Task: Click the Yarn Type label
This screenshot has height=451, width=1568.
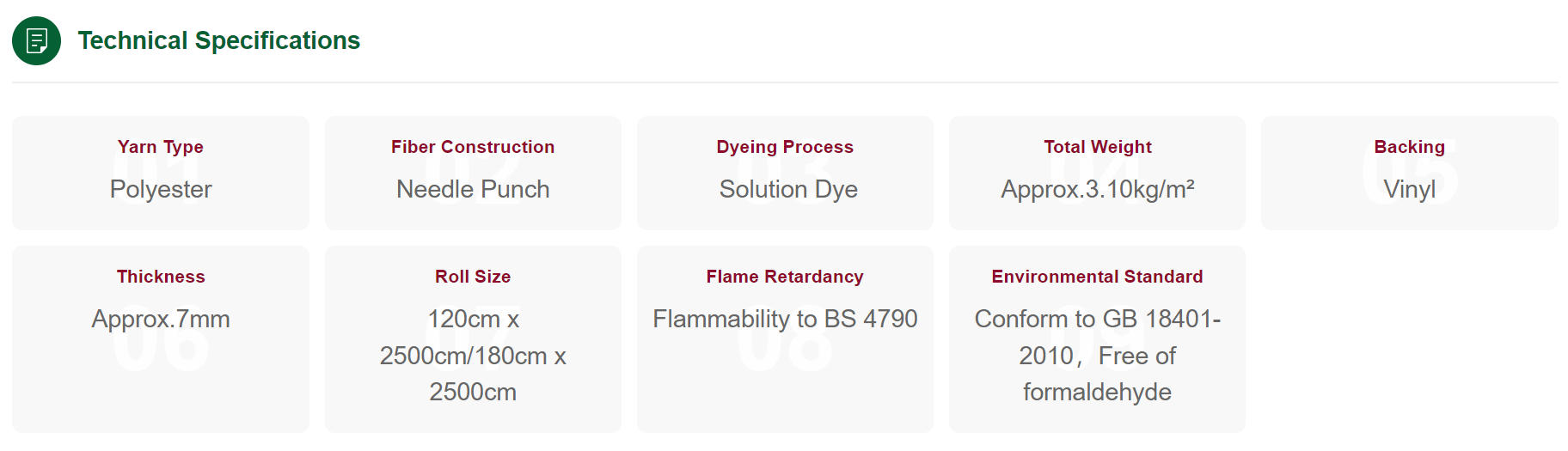Action: 161,147
